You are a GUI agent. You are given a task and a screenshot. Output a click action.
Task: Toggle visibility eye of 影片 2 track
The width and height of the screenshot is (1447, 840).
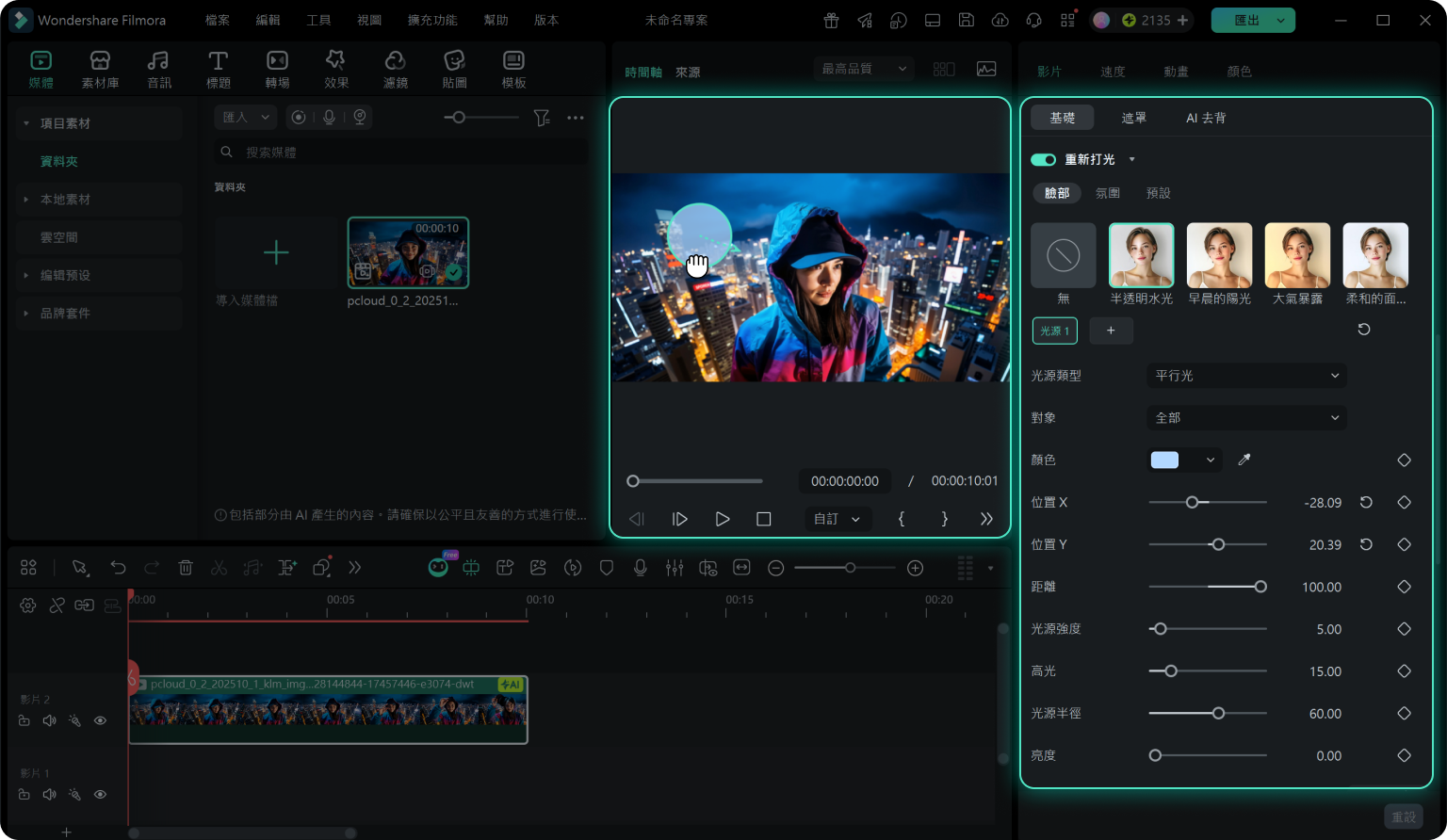[100, 720]
